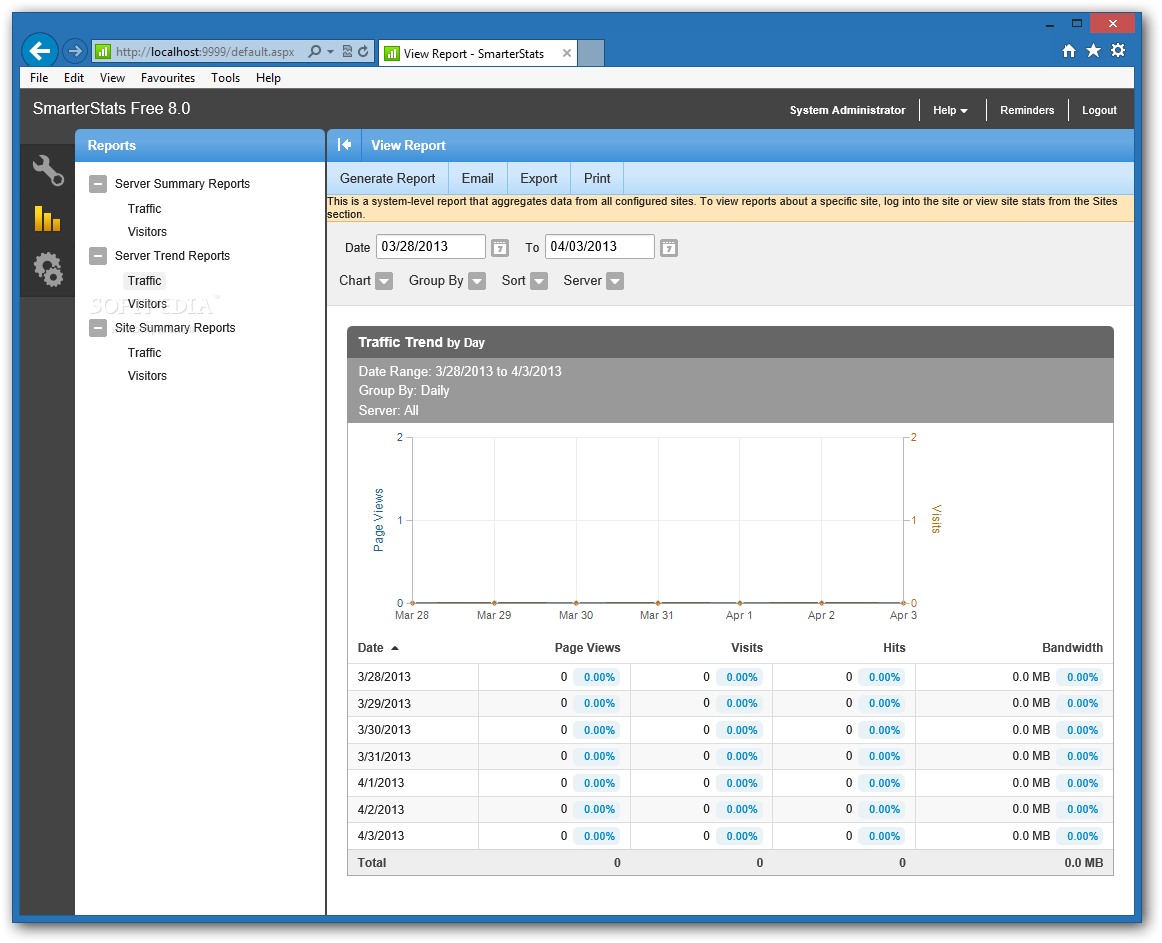The height and width of the screenshot is (943, 1162).
Task: Click the Reminders link
Action: [x=1026, y=110]
